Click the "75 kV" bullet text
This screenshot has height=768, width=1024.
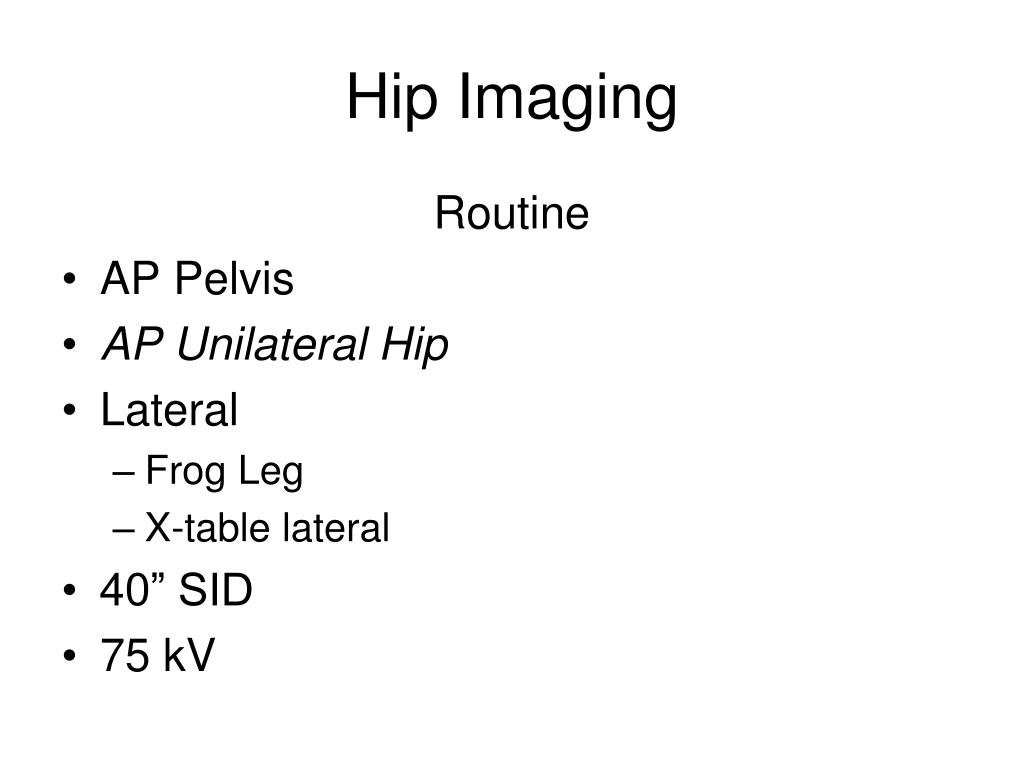tap(157, 657)
